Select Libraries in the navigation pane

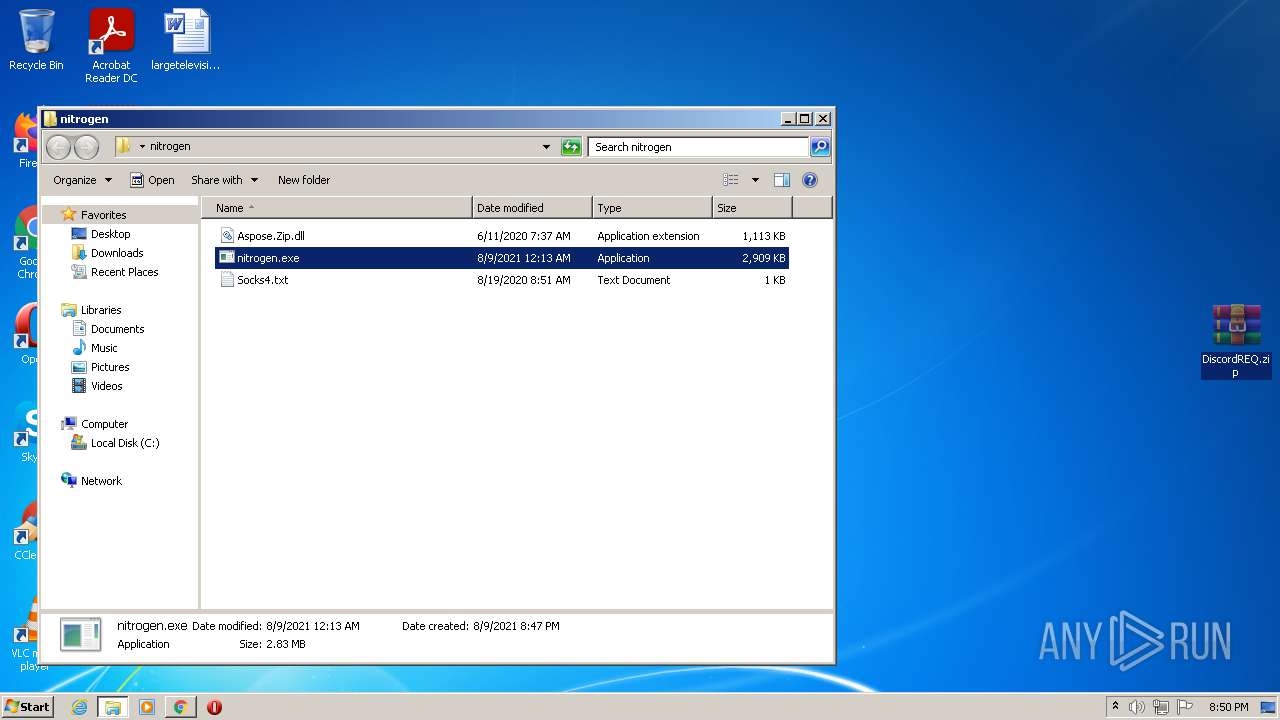click(101, 310)
